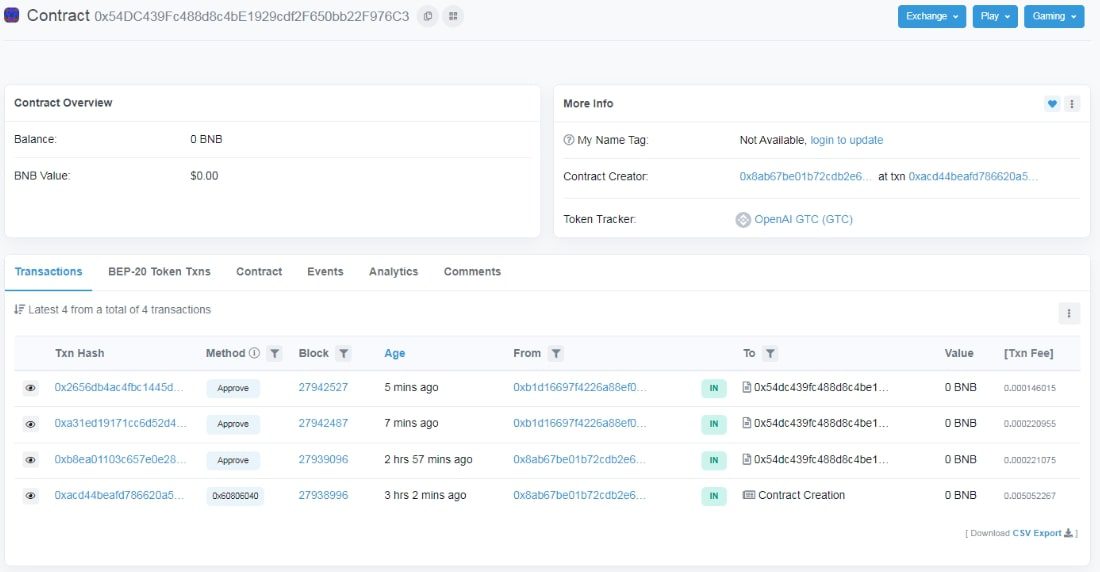
Task: Open the Play dropdown menu
Action: click(x=994, y=16)
